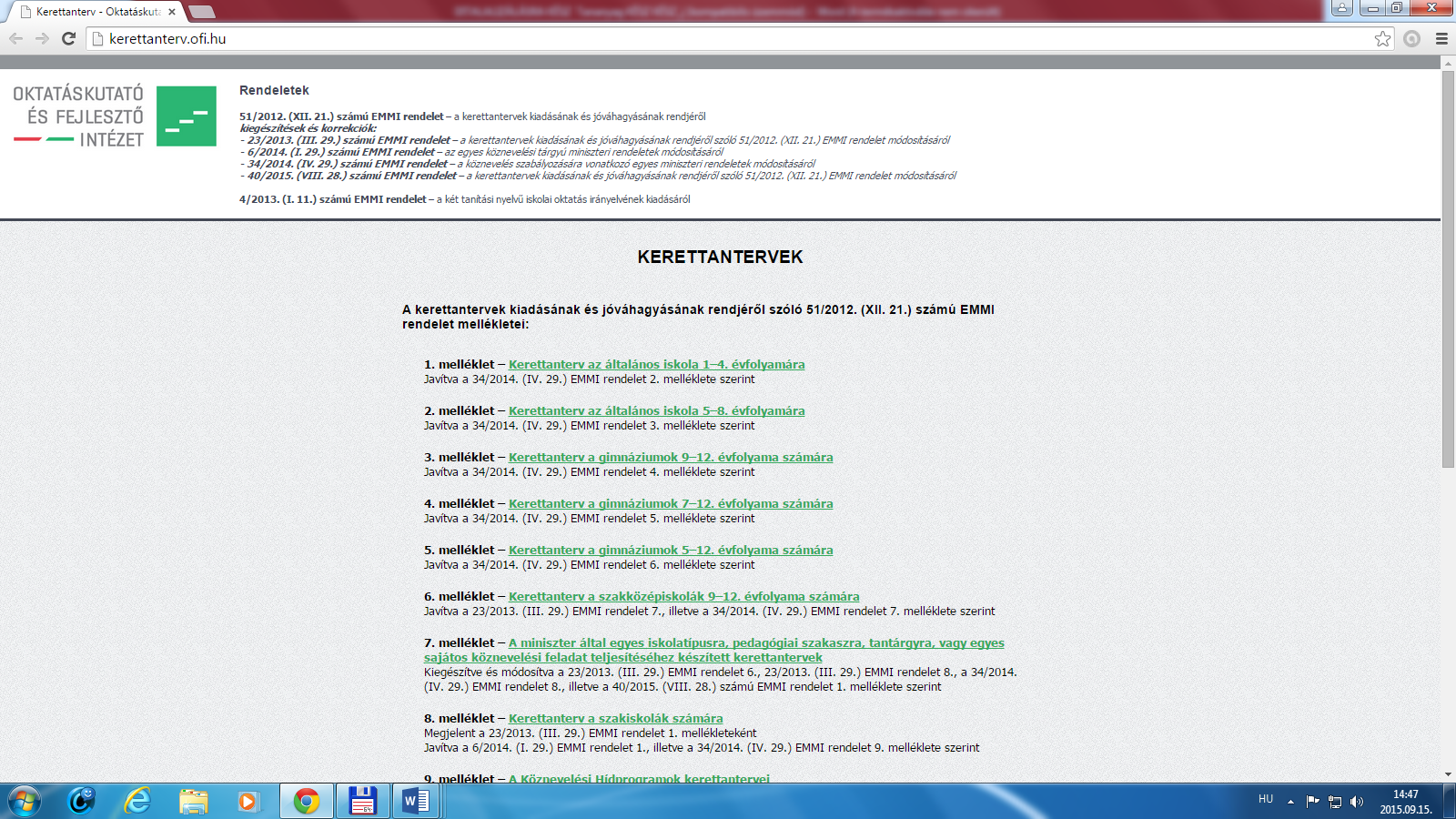Open Kerettanterv a gimnáziumok 9–12. évfolyama link
The image size is (1456, 819).
coord(671,457)
